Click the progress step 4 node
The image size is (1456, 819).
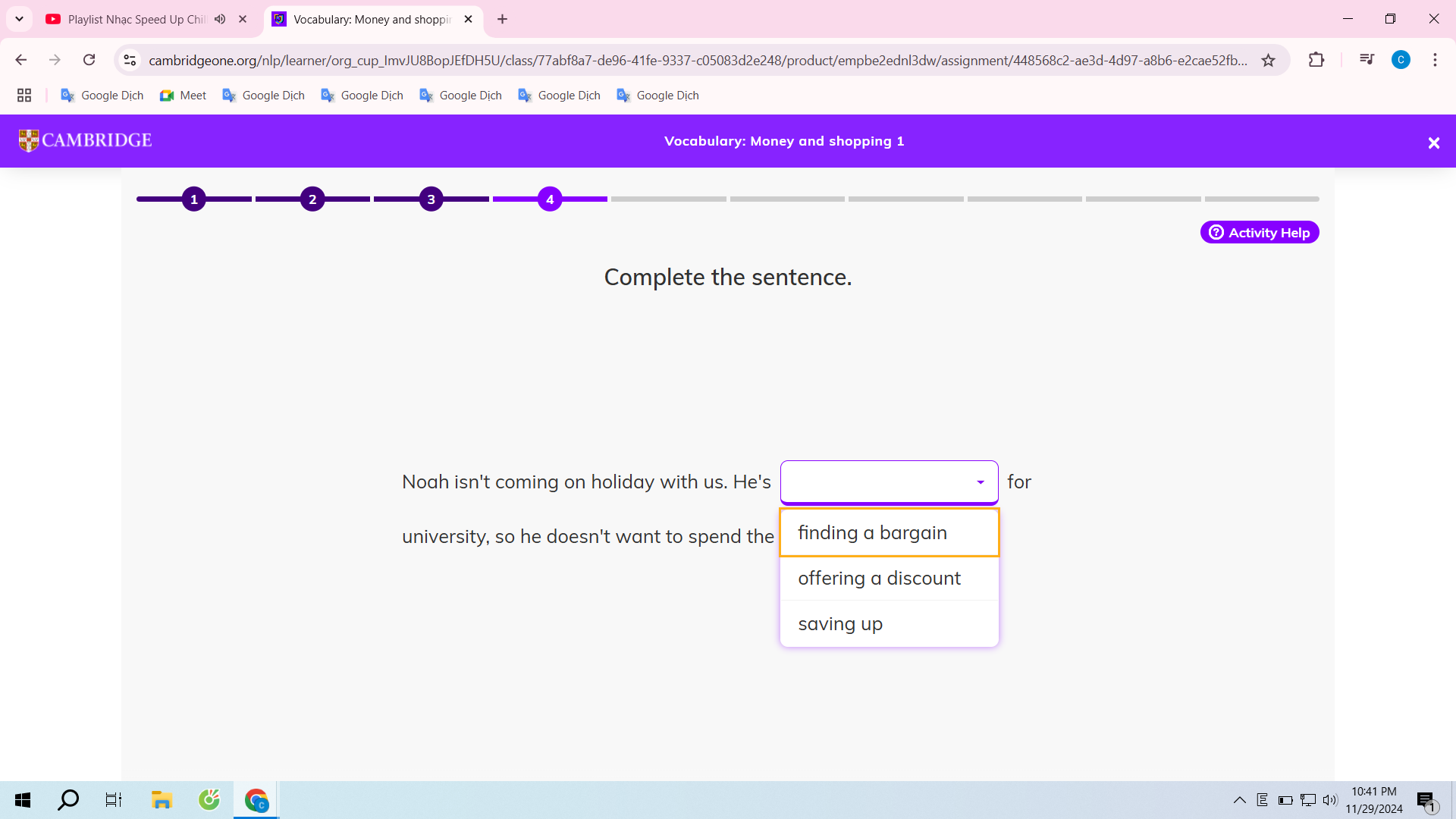tap(550, 199)
